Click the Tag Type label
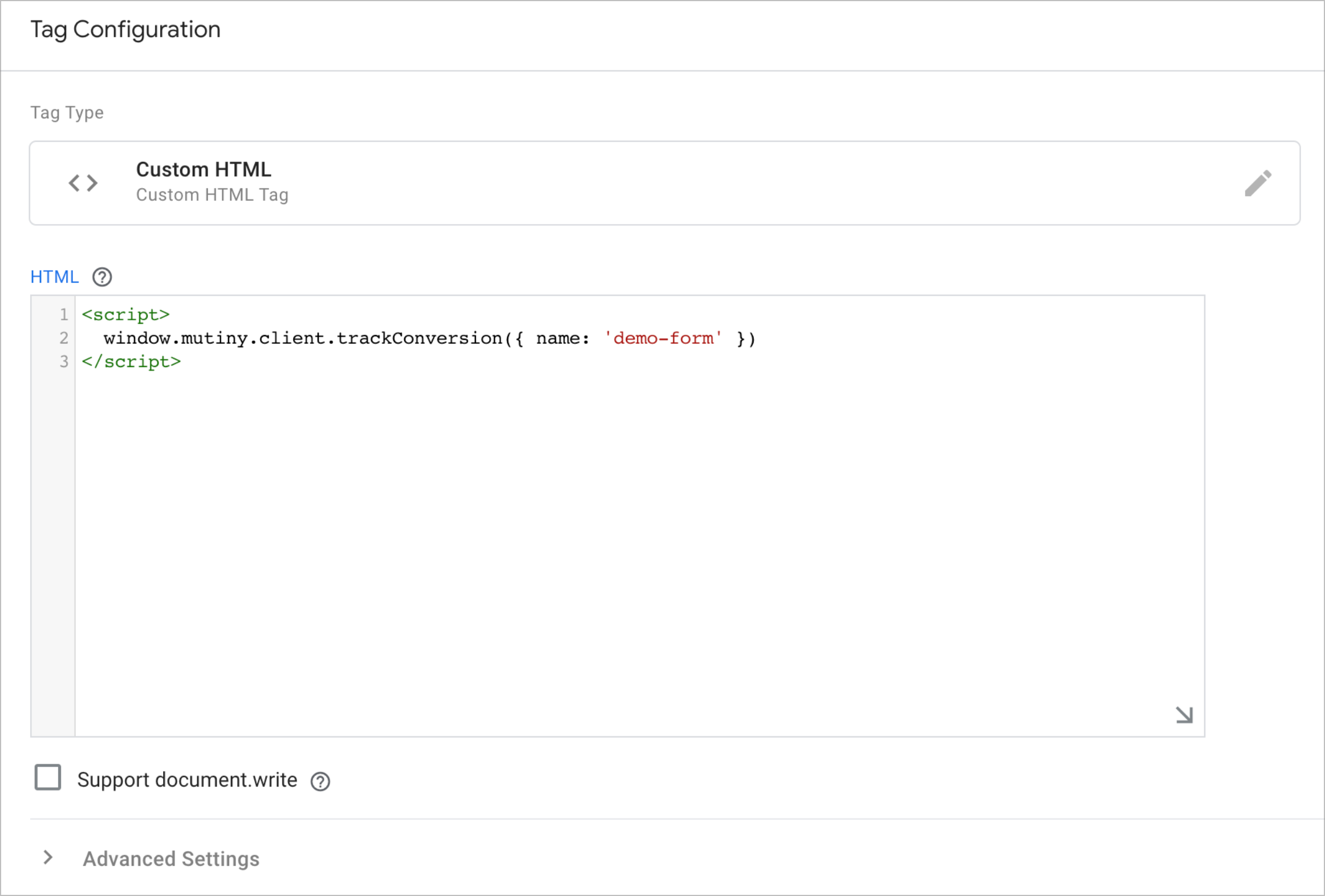This screenshot has width=1325, height=896. pos(67,113)
